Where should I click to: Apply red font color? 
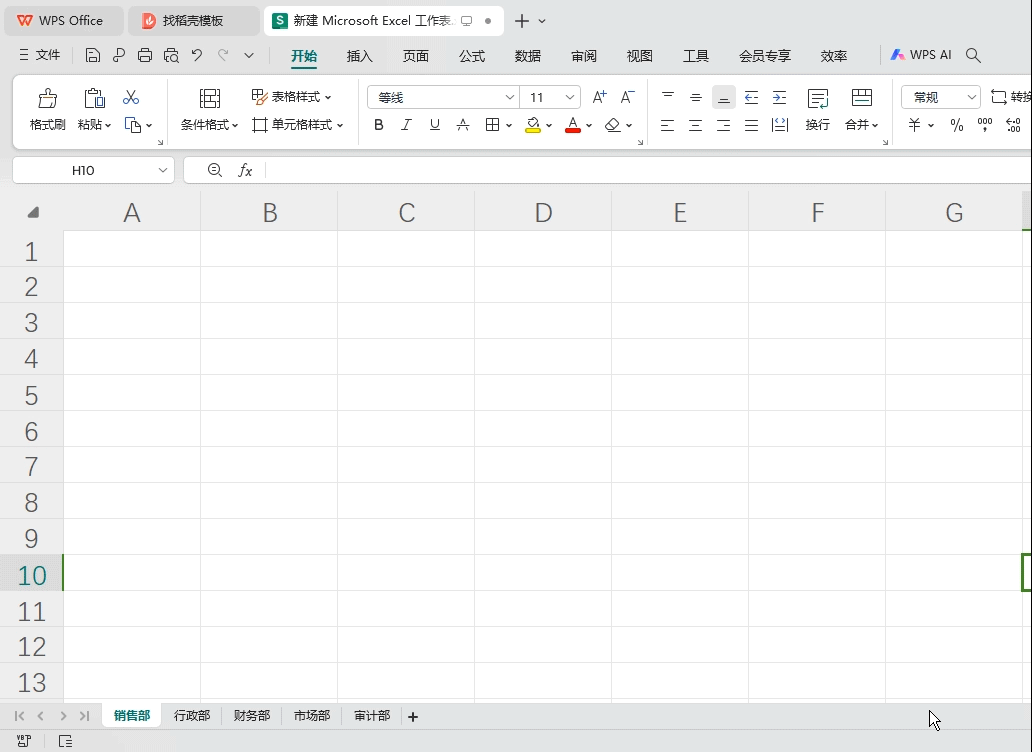coord(573,124)
